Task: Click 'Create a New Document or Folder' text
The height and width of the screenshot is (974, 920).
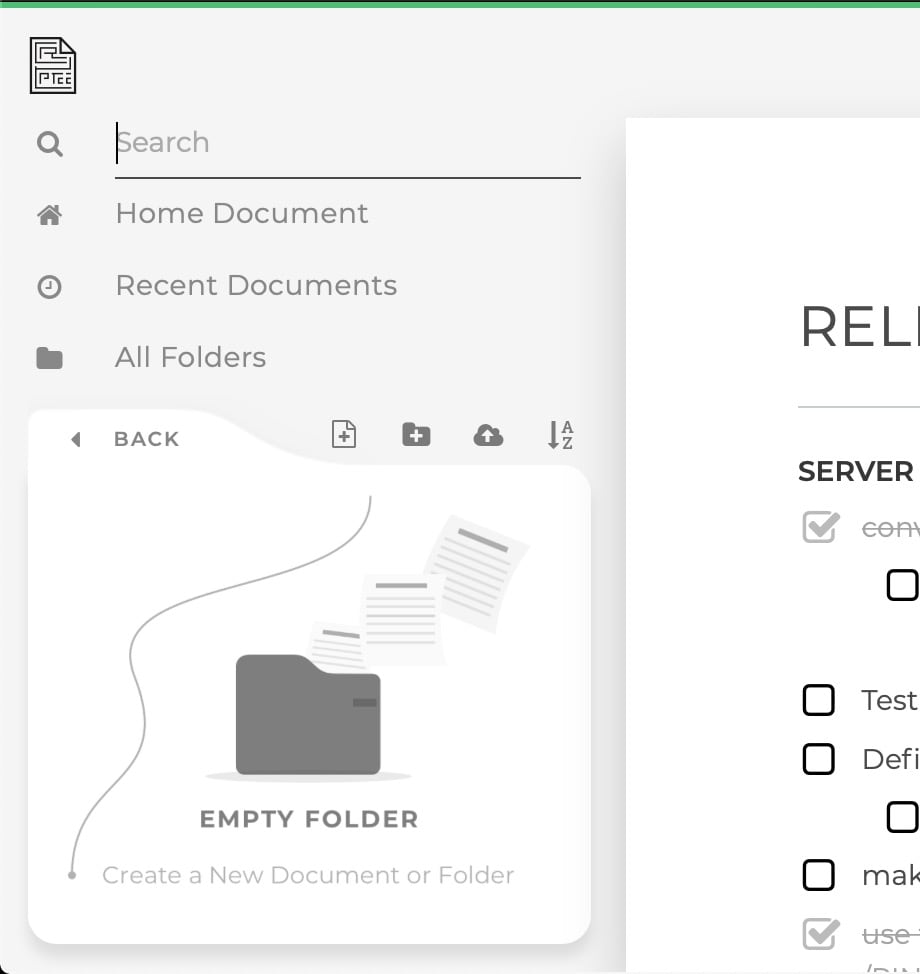Action: point(308,875)
